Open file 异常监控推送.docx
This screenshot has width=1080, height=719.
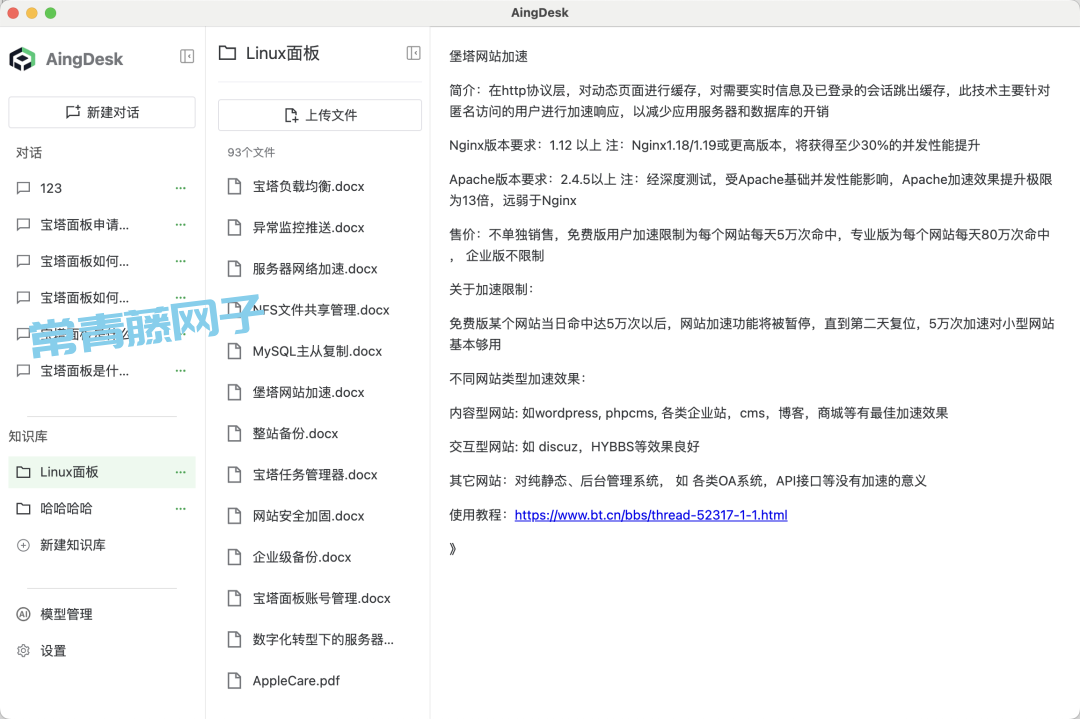click(x=320, y=228)
